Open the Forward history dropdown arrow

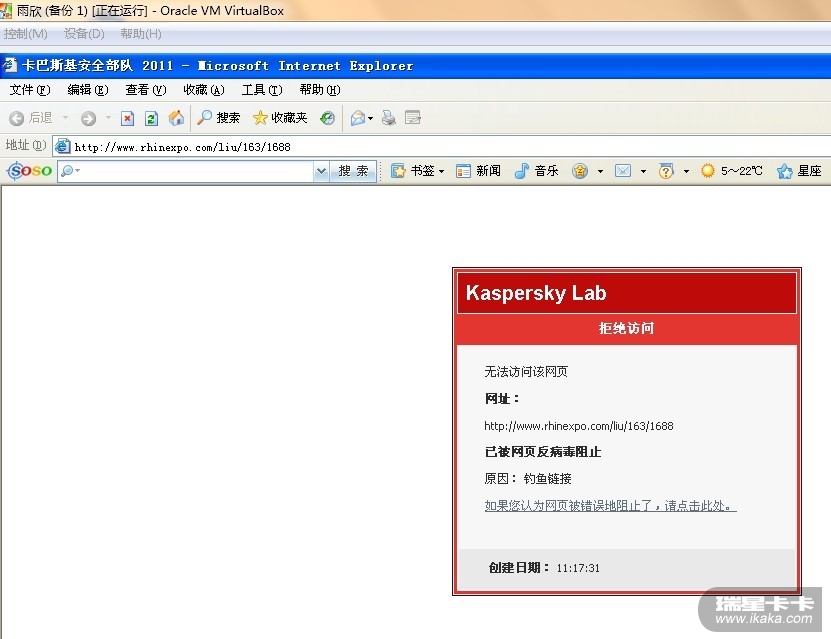coord(108,117)
